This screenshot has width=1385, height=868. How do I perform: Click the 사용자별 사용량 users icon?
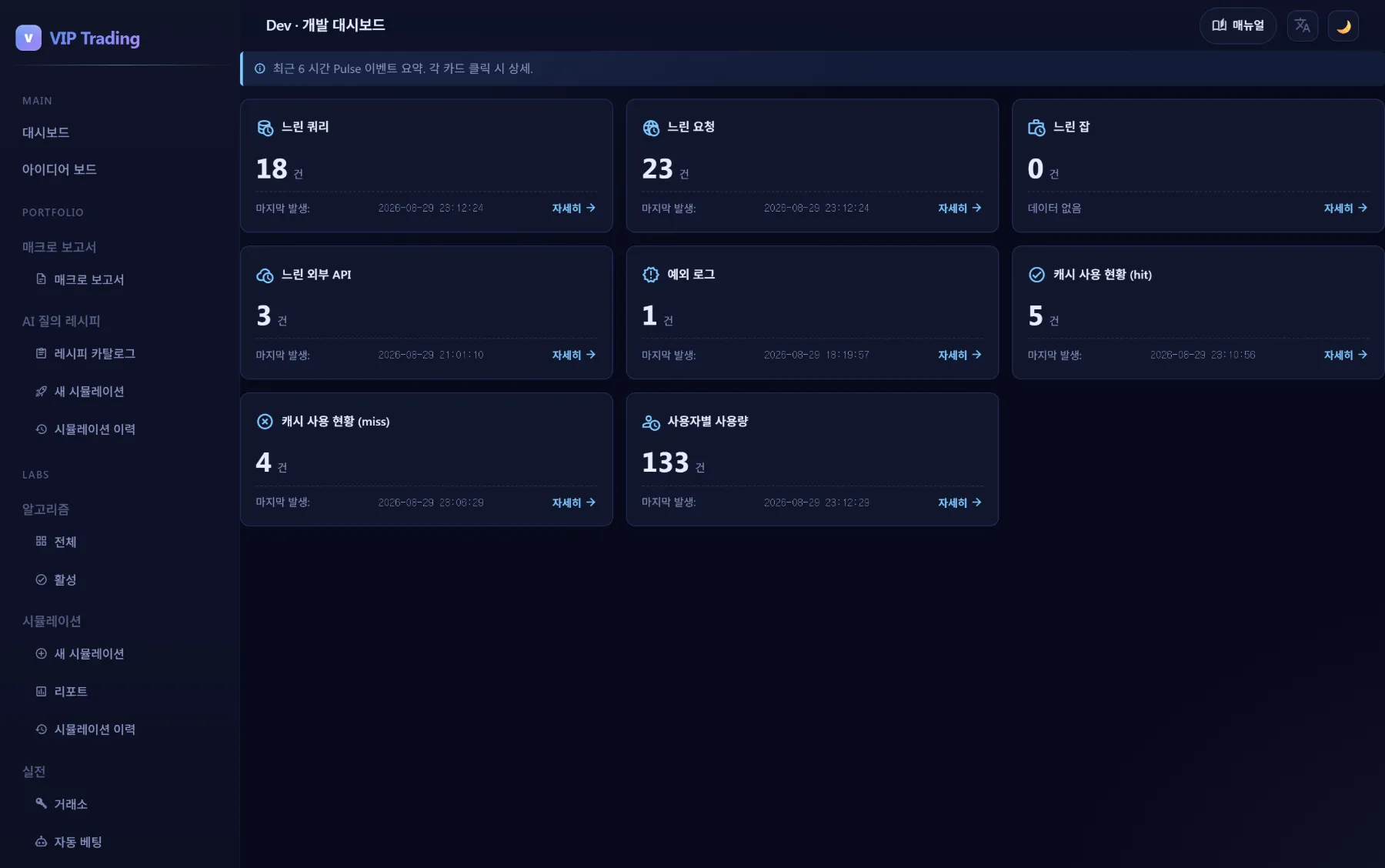(x=651, y=422)
